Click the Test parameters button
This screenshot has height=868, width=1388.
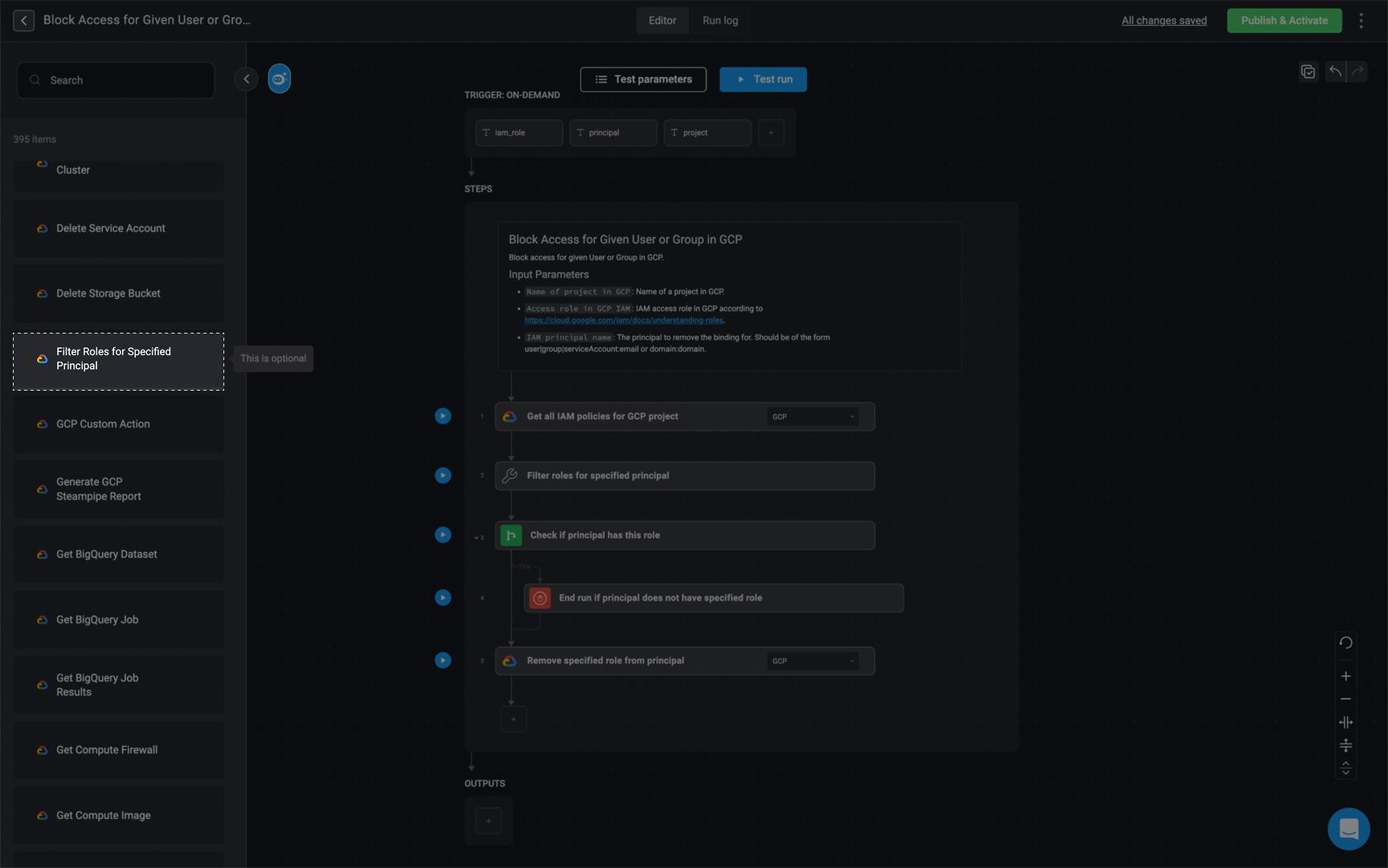click(643, 80)
